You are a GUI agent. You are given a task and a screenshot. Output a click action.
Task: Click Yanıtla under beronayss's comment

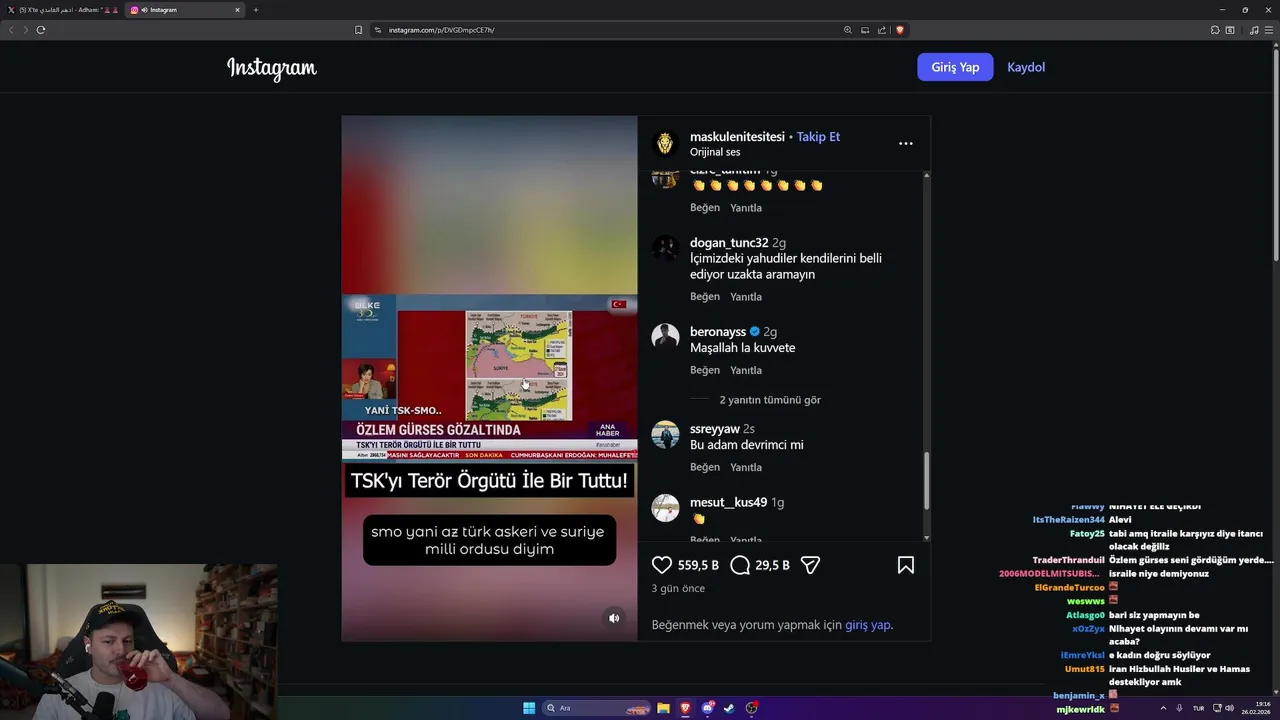pos(746,370)
